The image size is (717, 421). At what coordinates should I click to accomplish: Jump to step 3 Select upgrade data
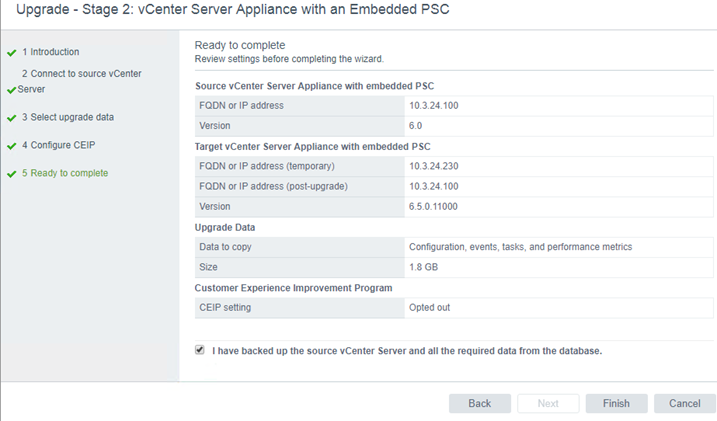[68, 117]
